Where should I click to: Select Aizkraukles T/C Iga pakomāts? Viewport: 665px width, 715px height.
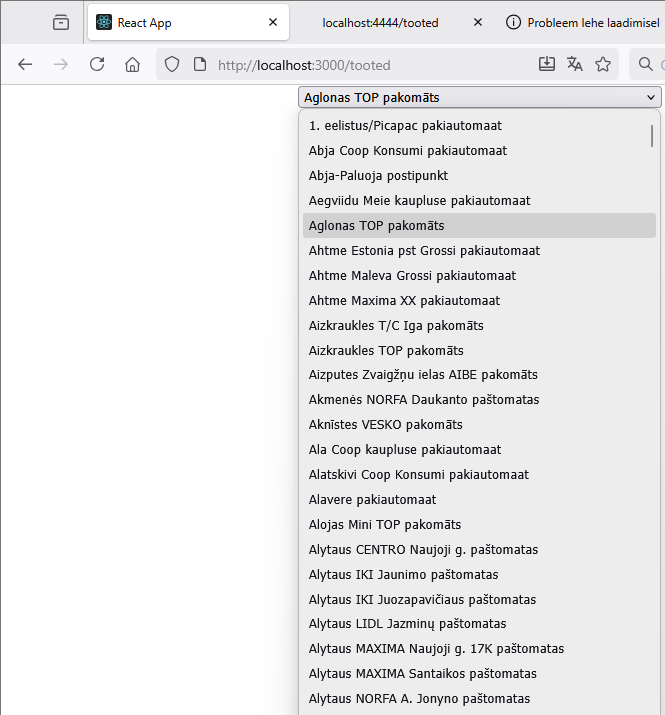click(396, 325)
